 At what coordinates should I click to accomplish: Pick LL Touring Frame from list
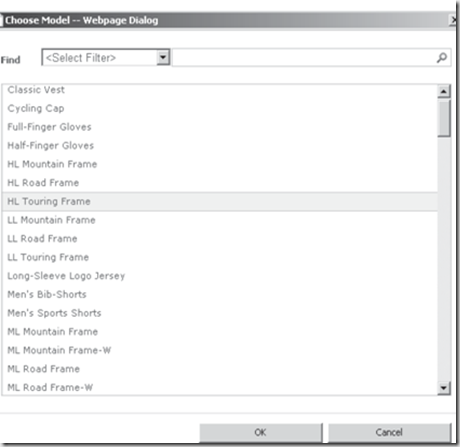click(x=220, y=257)
